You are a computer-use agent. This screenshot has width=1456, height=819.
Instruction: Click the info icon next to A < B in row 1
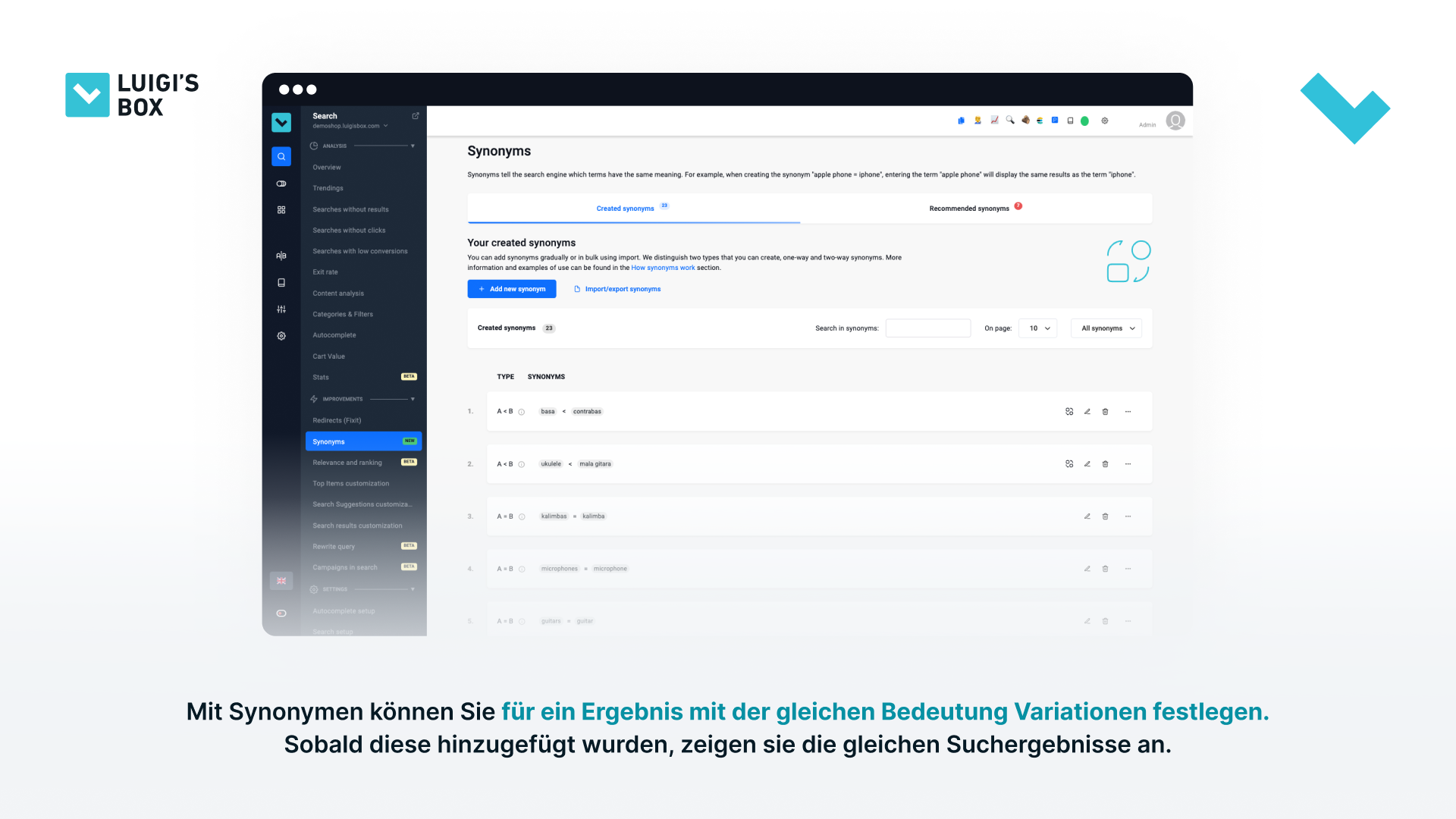click(x=522, y=412)
